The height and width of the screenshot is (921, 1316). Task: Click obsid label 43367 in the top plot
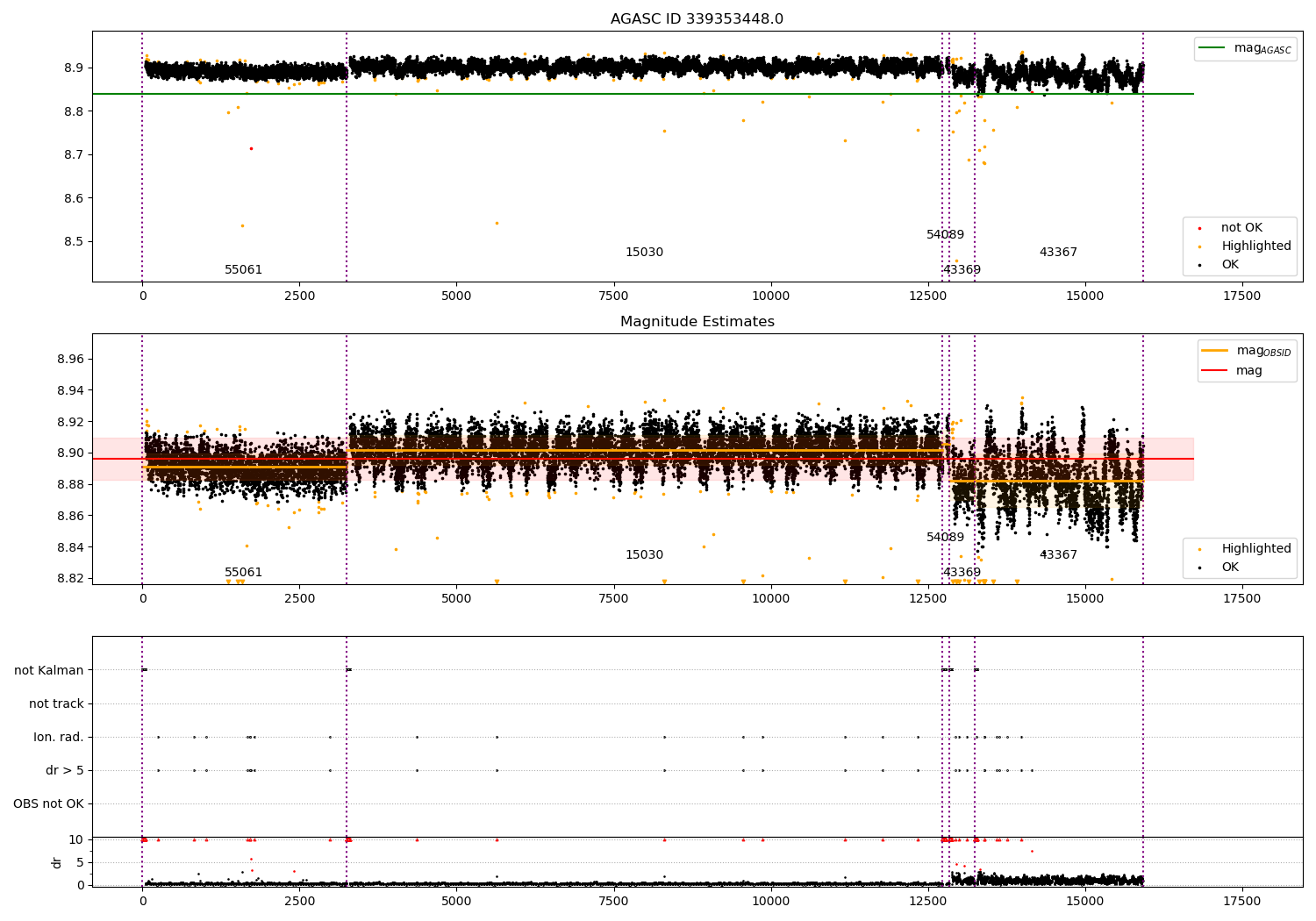pos(1058,253)
